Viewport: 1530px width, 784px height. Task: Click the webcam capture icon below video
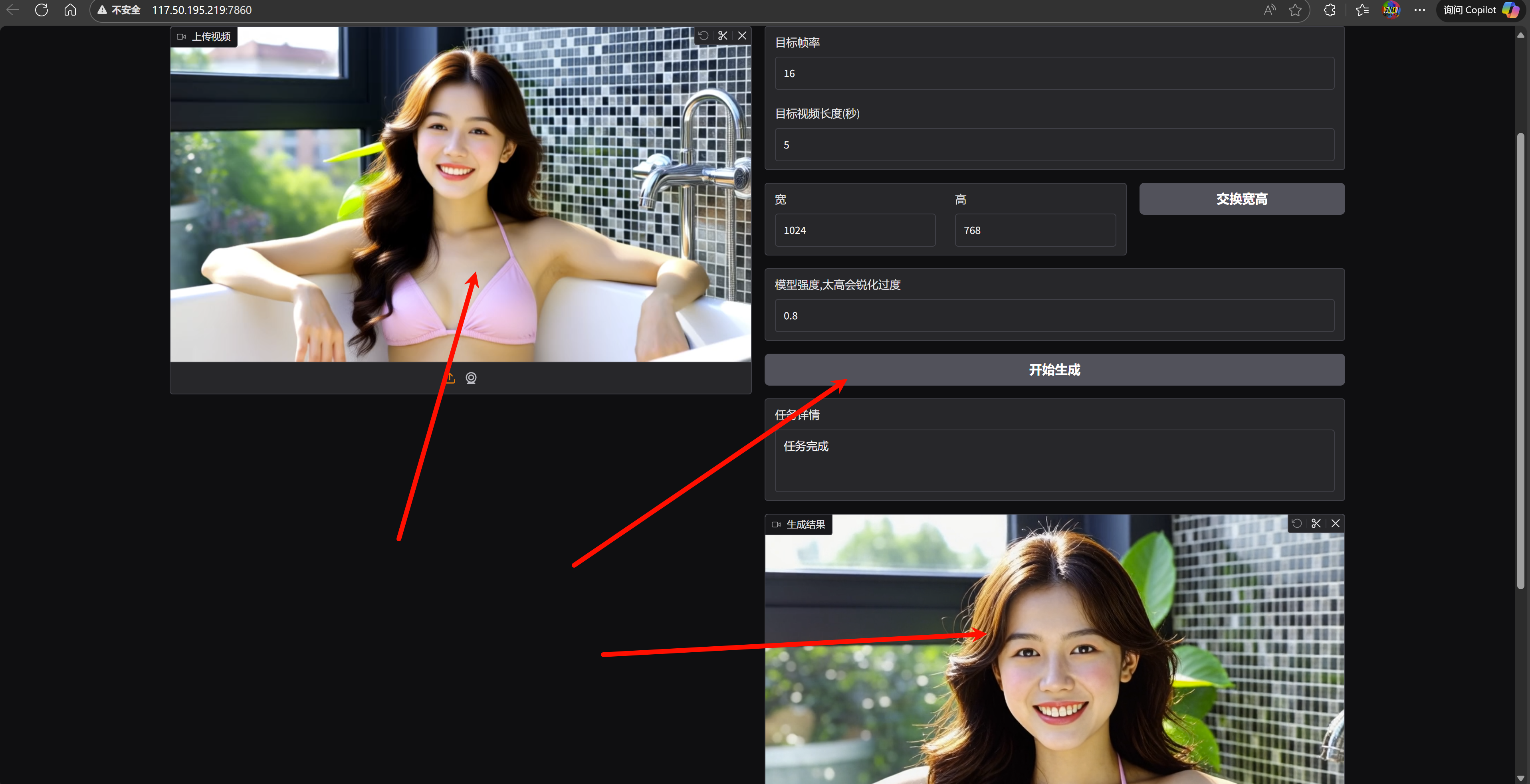pyautogui.click(x=471, y=378)
